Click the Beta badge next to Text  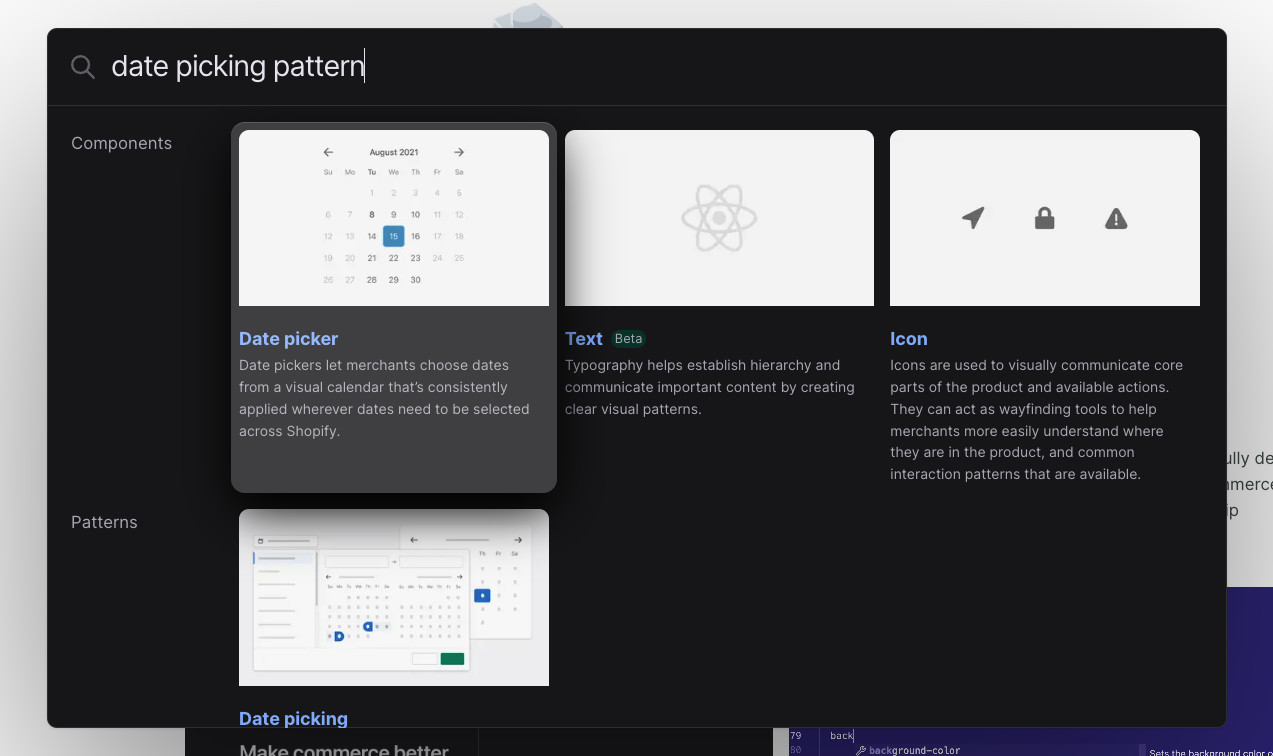click(628, 338)
